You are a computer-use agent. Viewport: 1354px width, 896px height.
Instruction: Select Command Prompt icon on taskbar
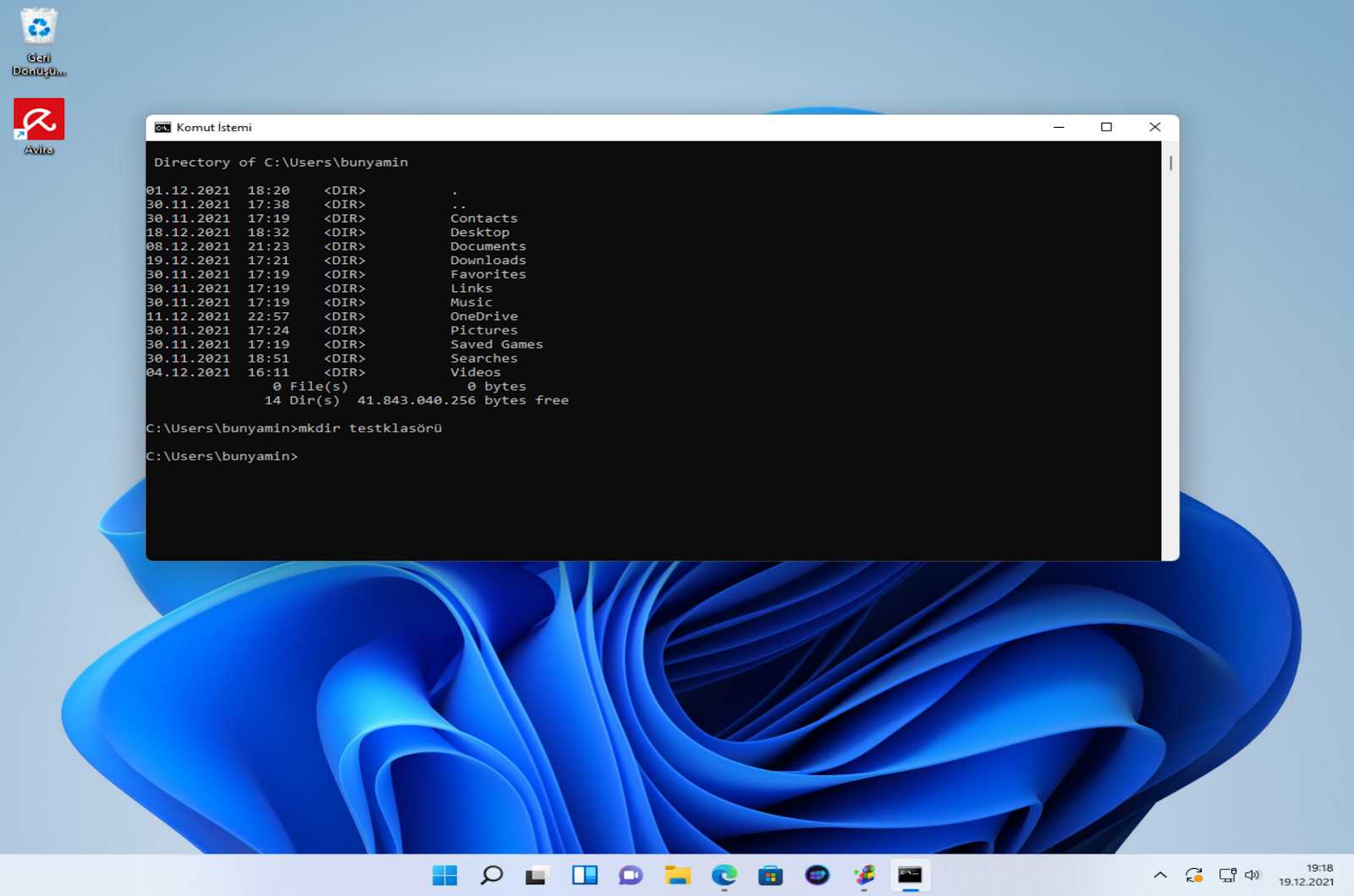910,875
